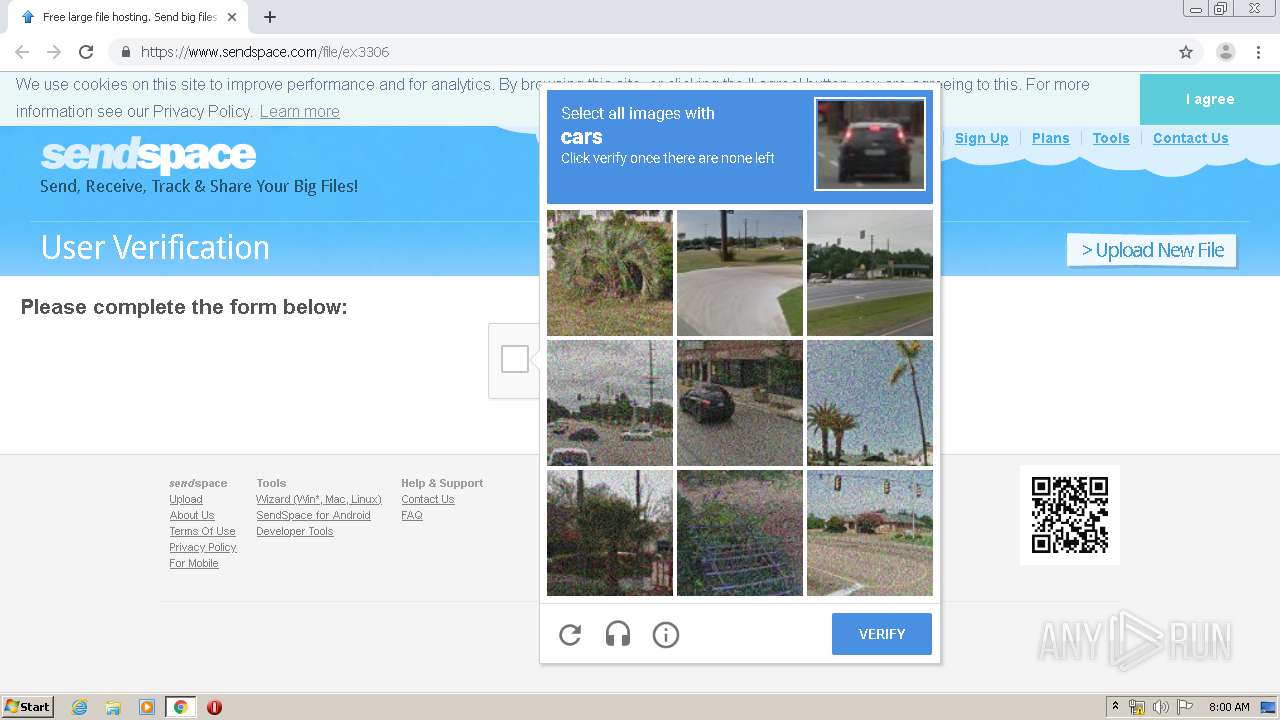Open the network tray icon
The height and width of the screenshot is (720, 1280).
coord(1137,707)
